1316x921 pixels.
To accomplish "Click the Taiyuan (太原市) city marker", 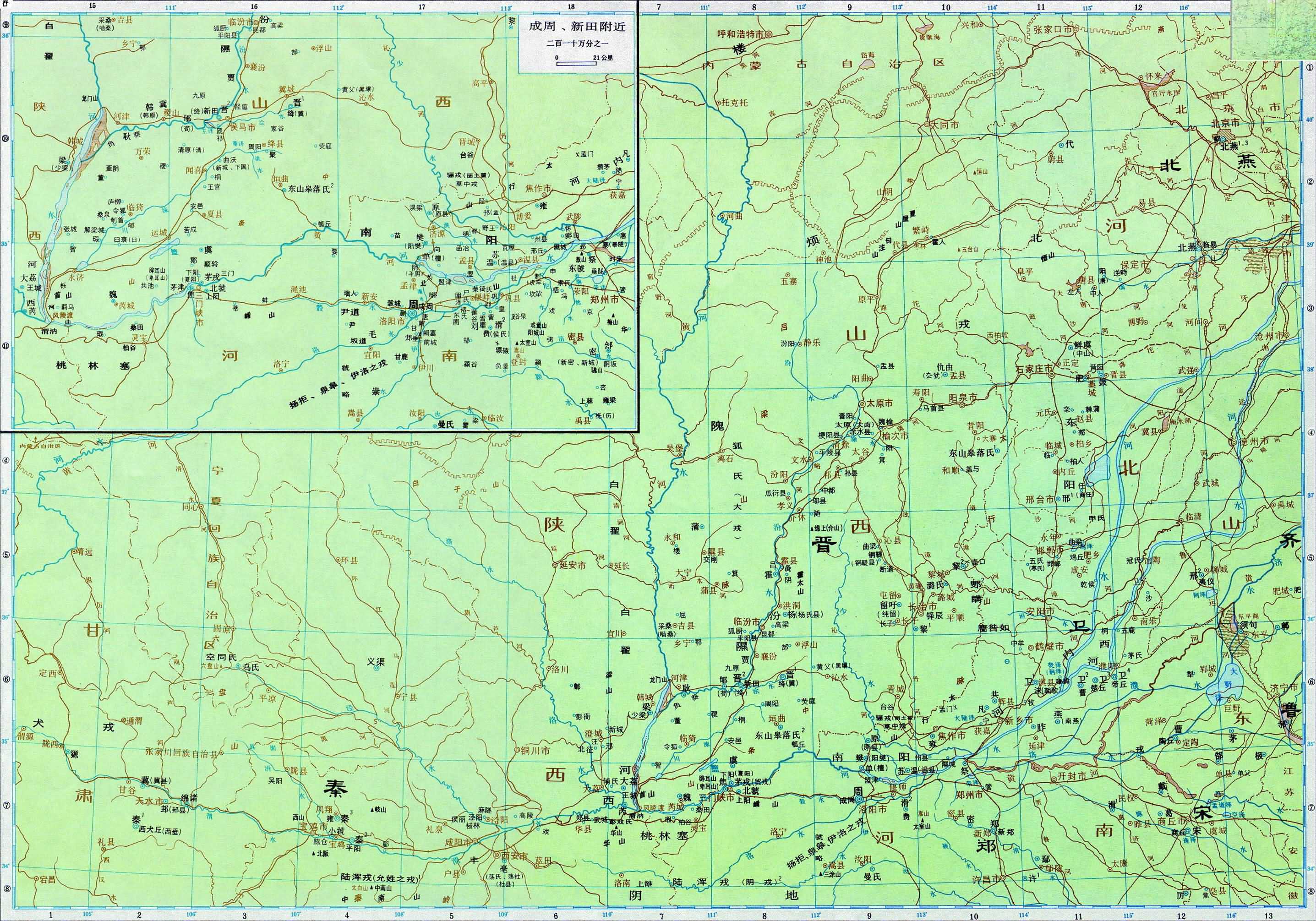I will point(863,404).
